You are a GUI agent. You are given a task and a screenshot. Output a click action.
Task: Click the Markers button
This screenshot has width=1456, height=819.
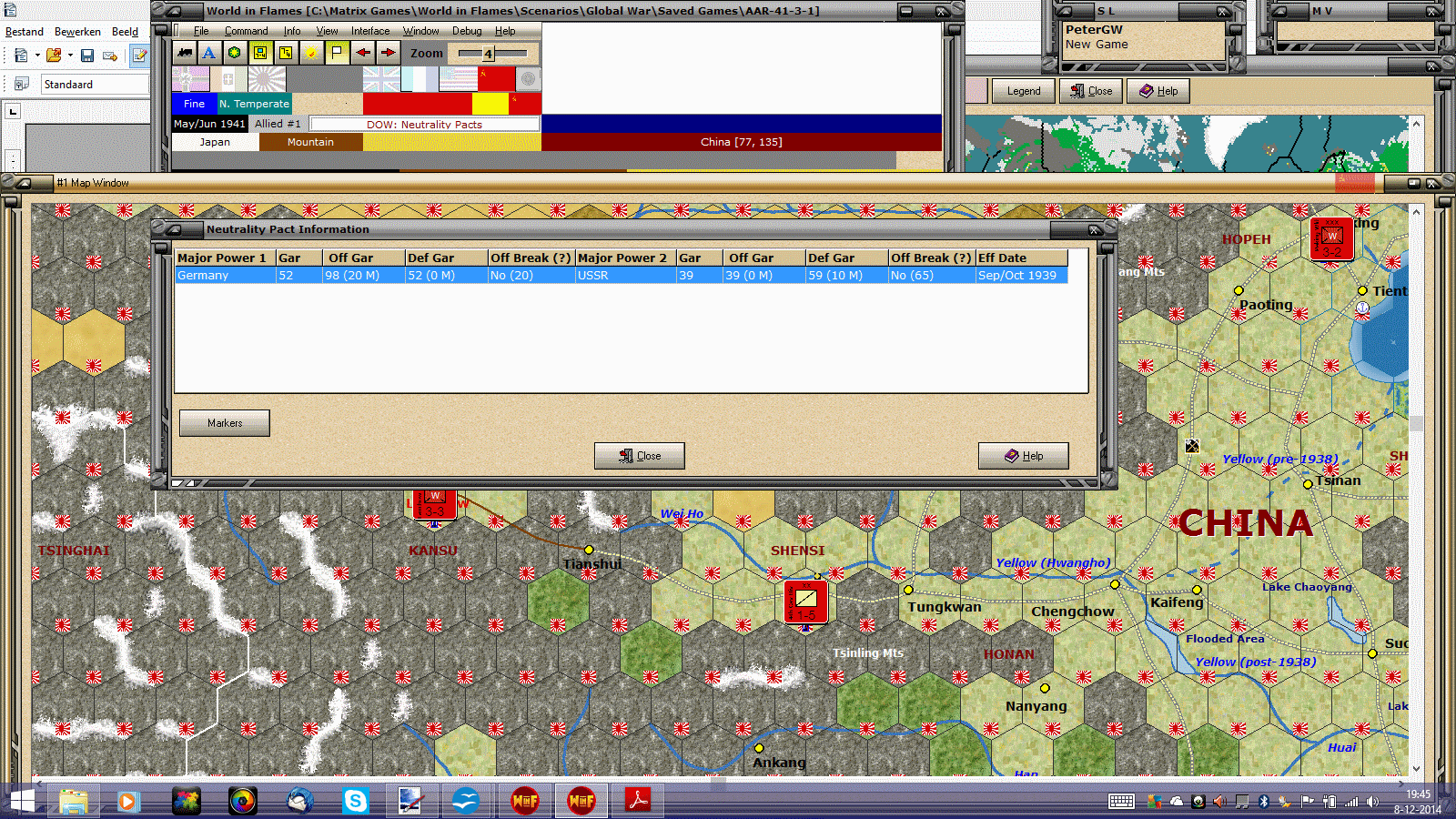point(225,423)
